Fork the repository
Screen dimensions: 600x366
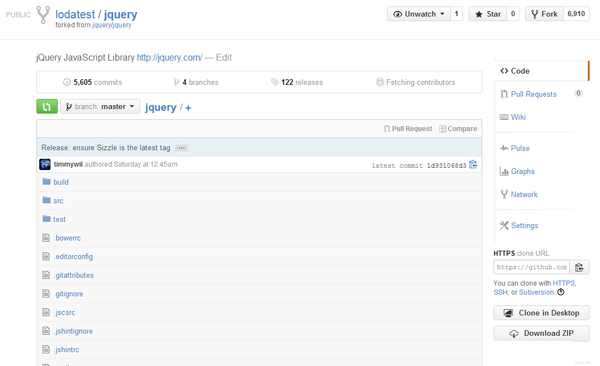pos(544,14)
